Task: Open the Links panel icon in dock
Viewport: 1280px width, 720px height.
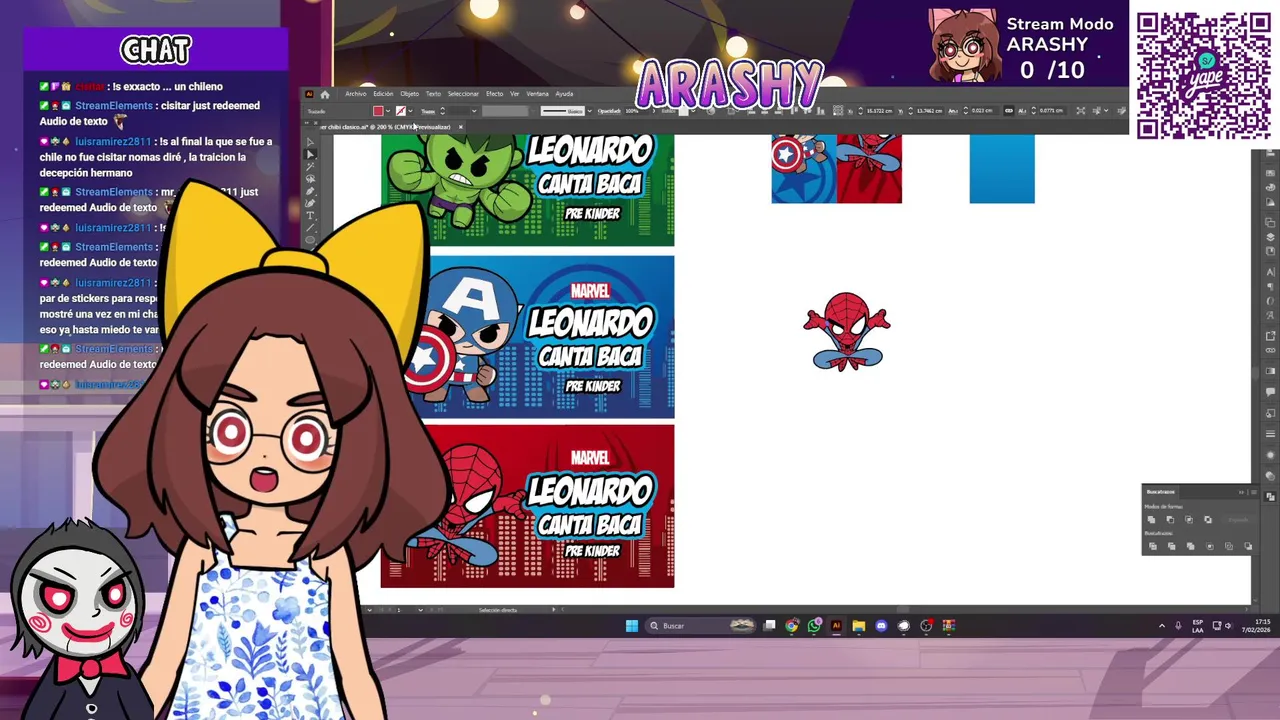Action: click(x=1271, y=350)
